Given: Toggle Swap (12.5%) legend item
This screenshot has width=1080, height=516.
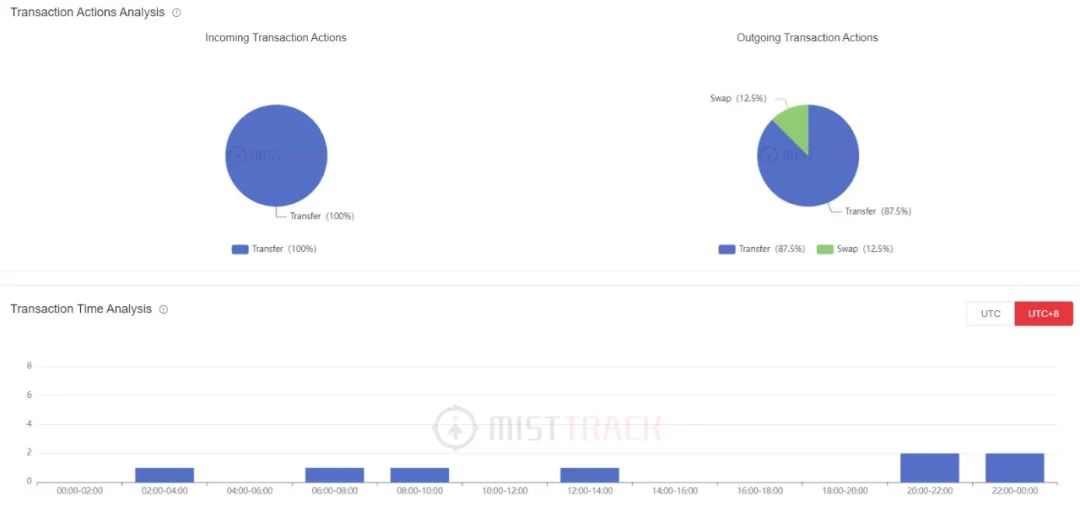Looking at the screenshot, I should [x=855, y=249].
